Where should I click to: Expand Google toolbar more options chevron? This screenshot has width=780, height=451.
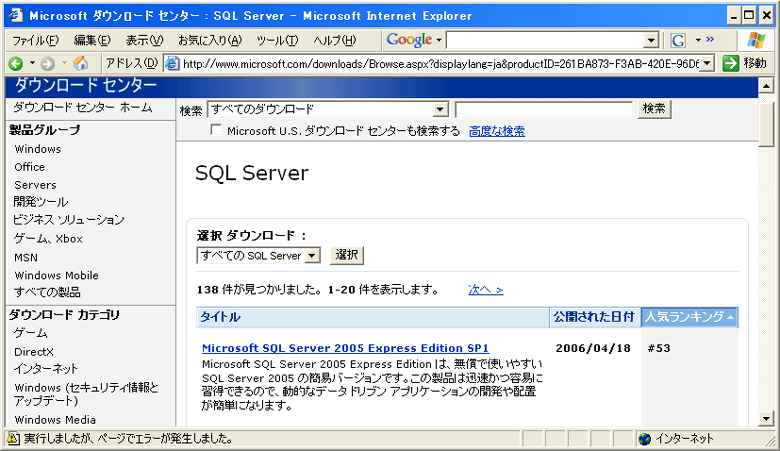coord(710,39)
